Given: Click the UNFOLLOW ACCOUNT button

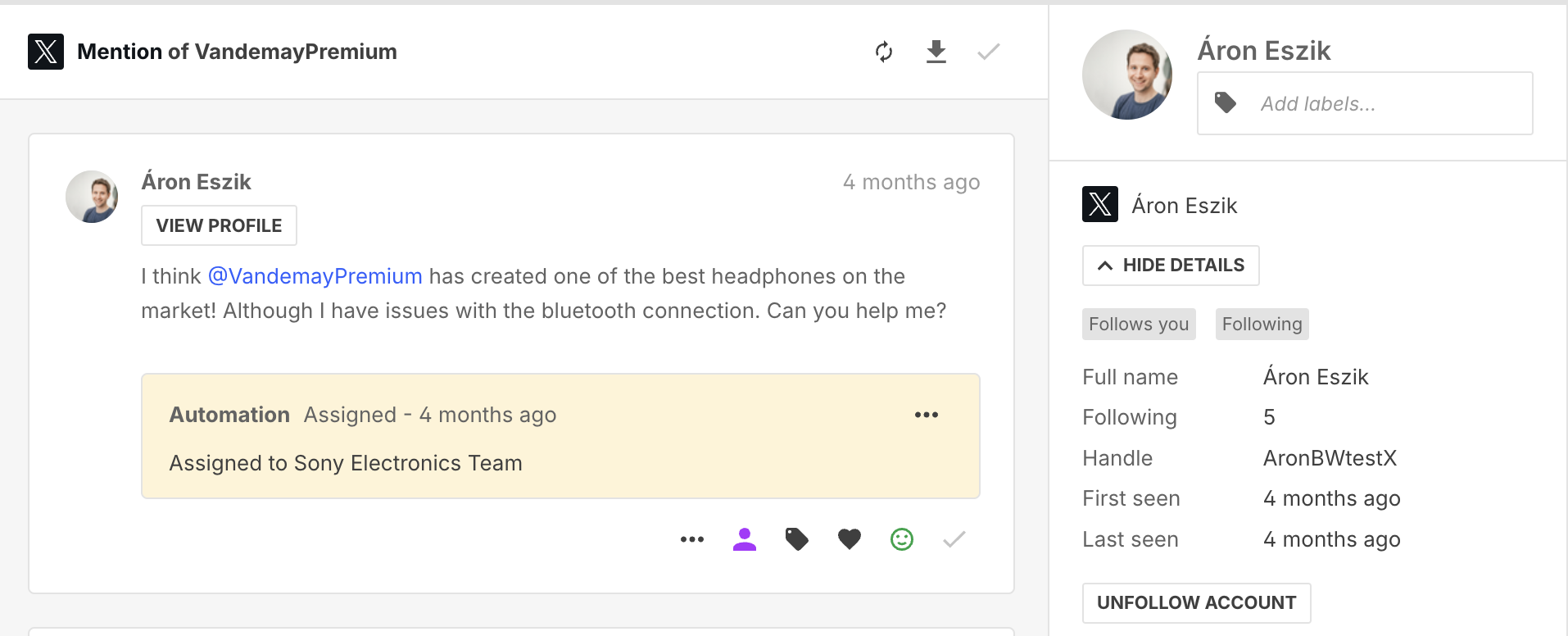Looking at the screenshot, I should click(1196, 603).
